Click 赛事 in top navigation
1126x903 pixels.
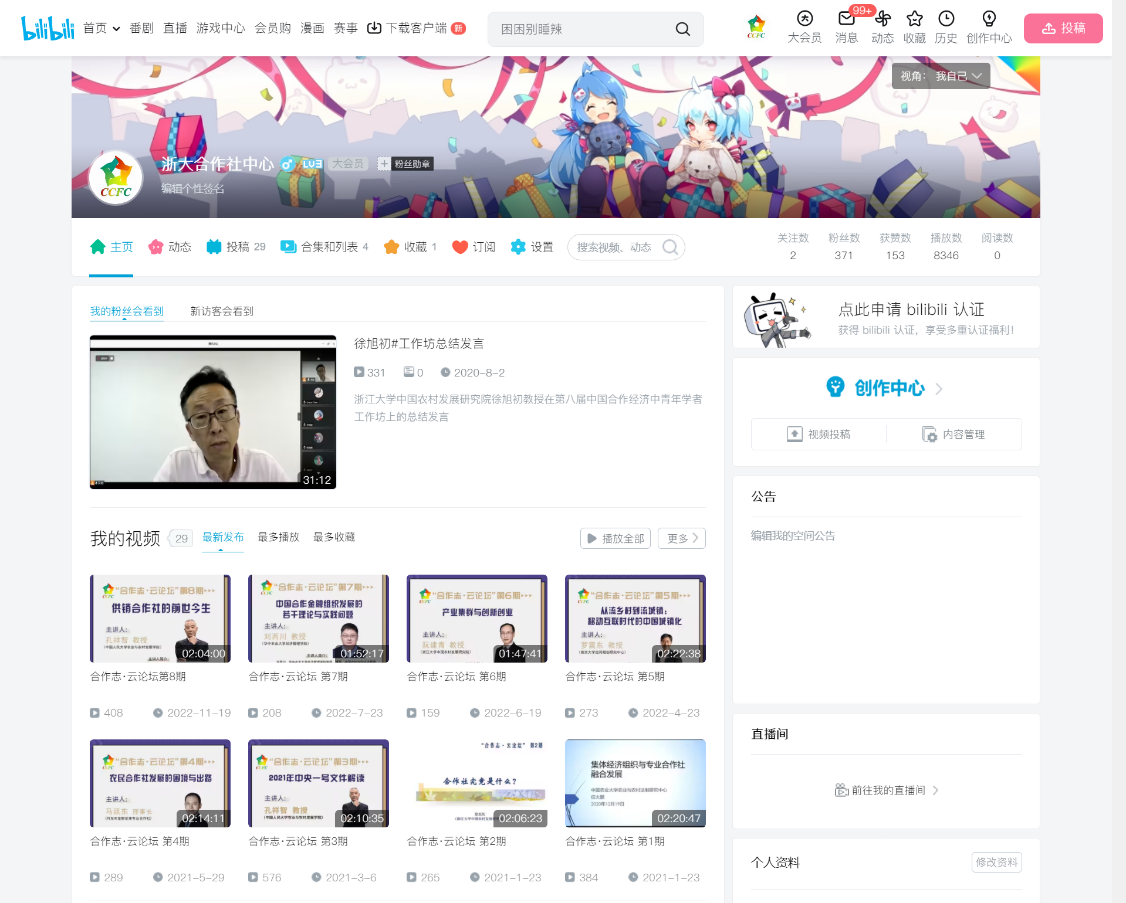click(x=345, y=28)
